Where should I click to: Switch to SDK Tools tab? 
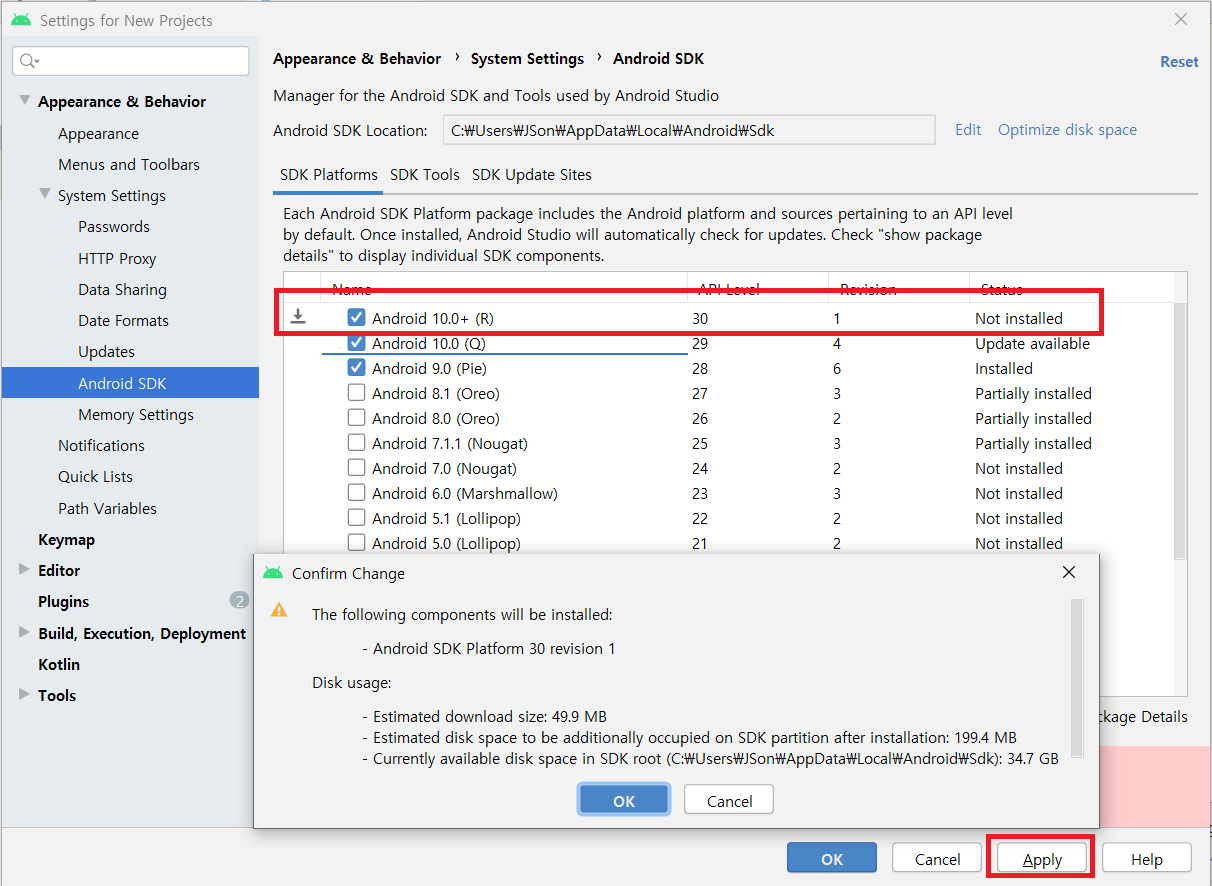pyautogui.click(x=425, y=175)
